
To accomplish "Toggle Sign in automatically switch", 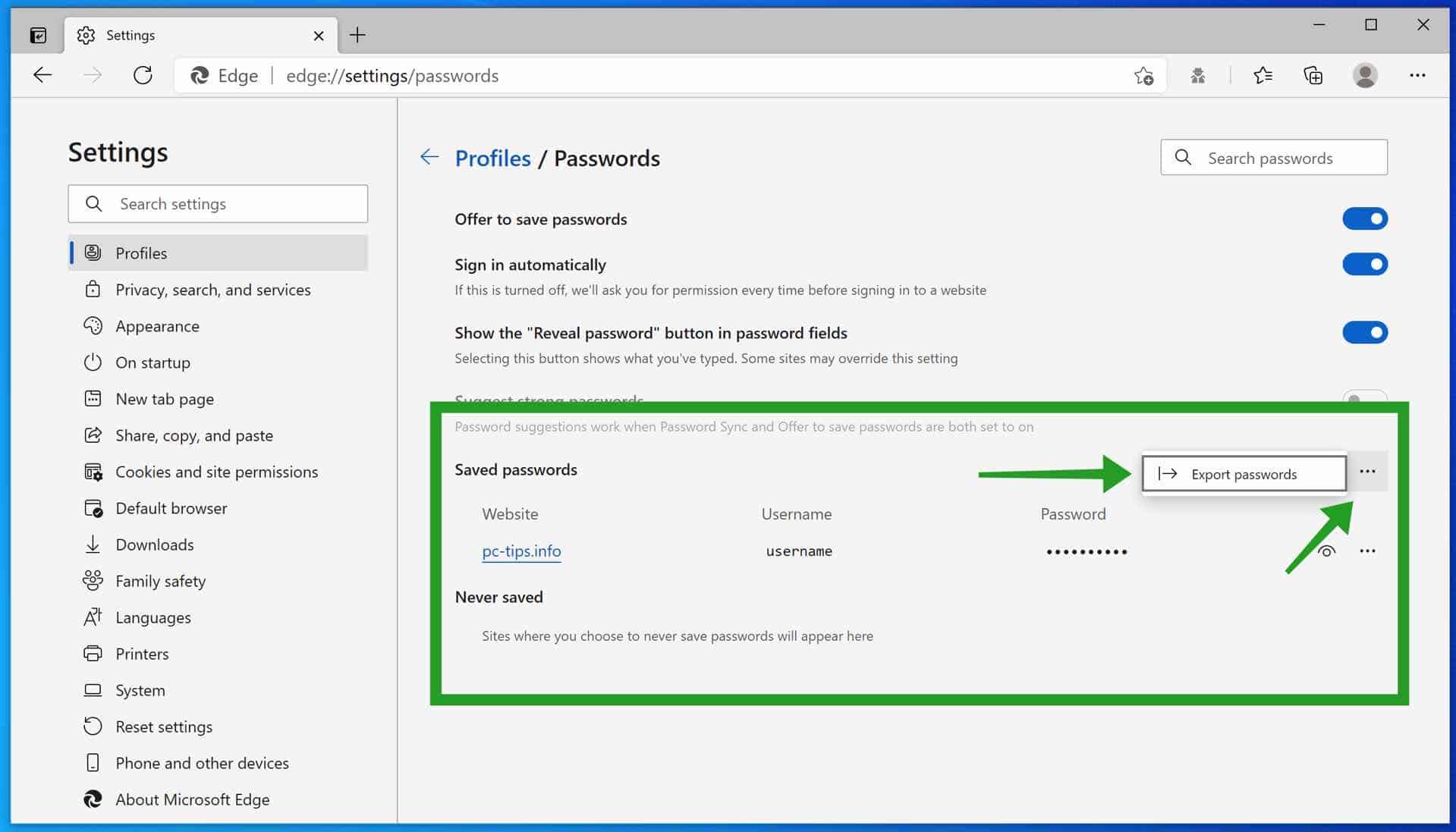I will [1365, 265].
